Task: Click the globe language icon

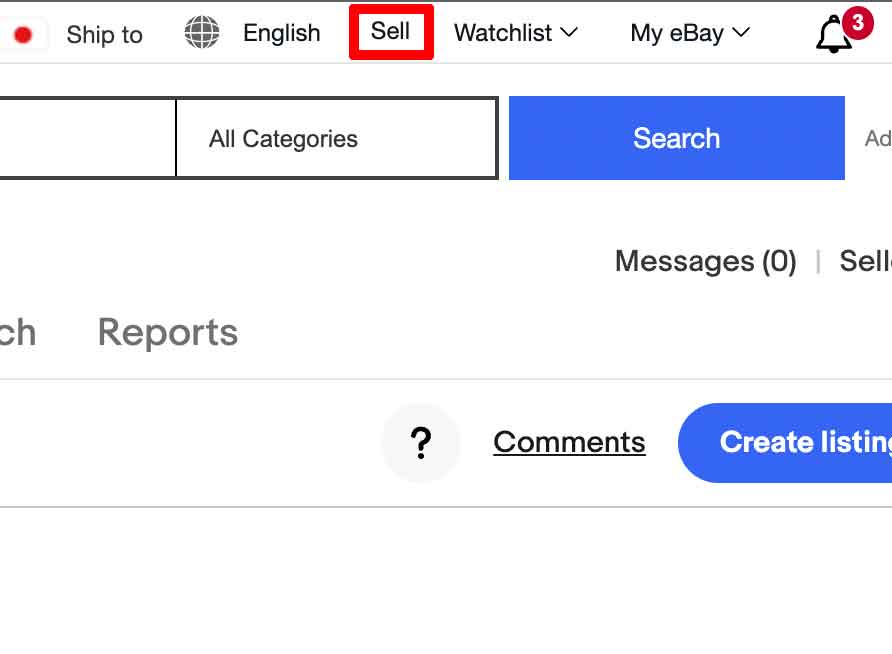Action: pos(202,33)
